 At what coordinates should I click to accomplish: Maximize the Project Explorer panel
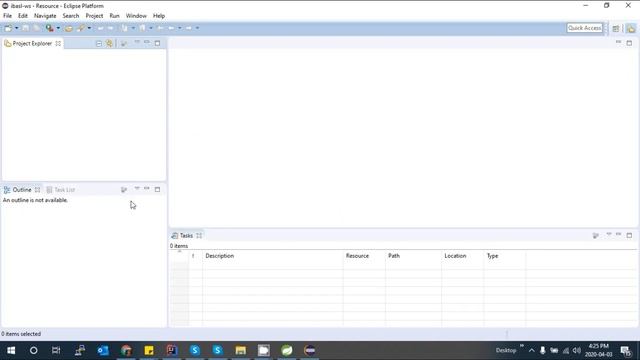click(157, 43)
